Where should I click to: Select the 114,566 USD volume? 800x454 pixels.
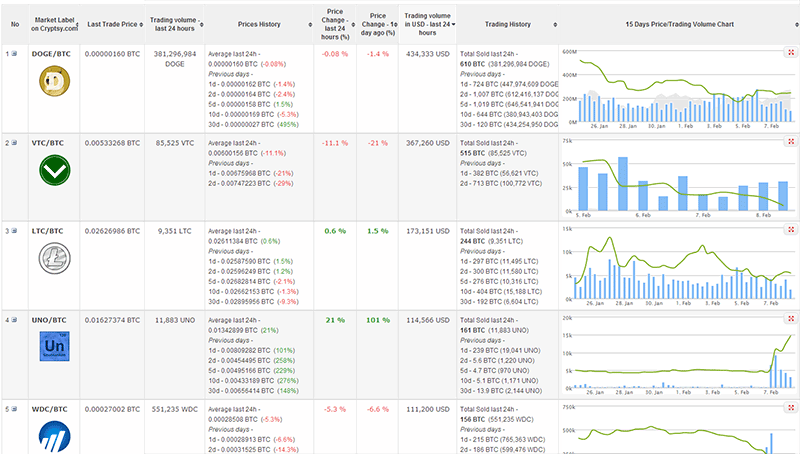tap(428, 320)
